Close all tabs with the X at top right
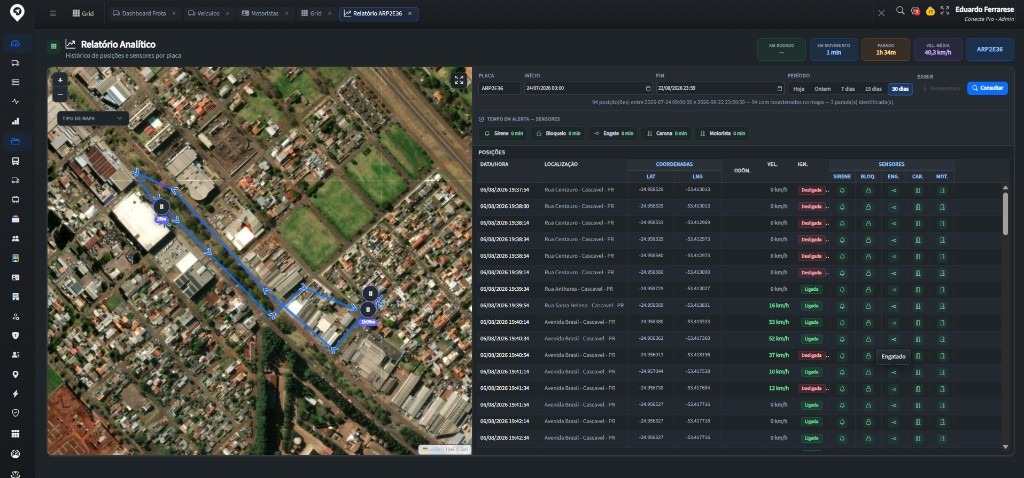1024x478 pixels. 881,13
